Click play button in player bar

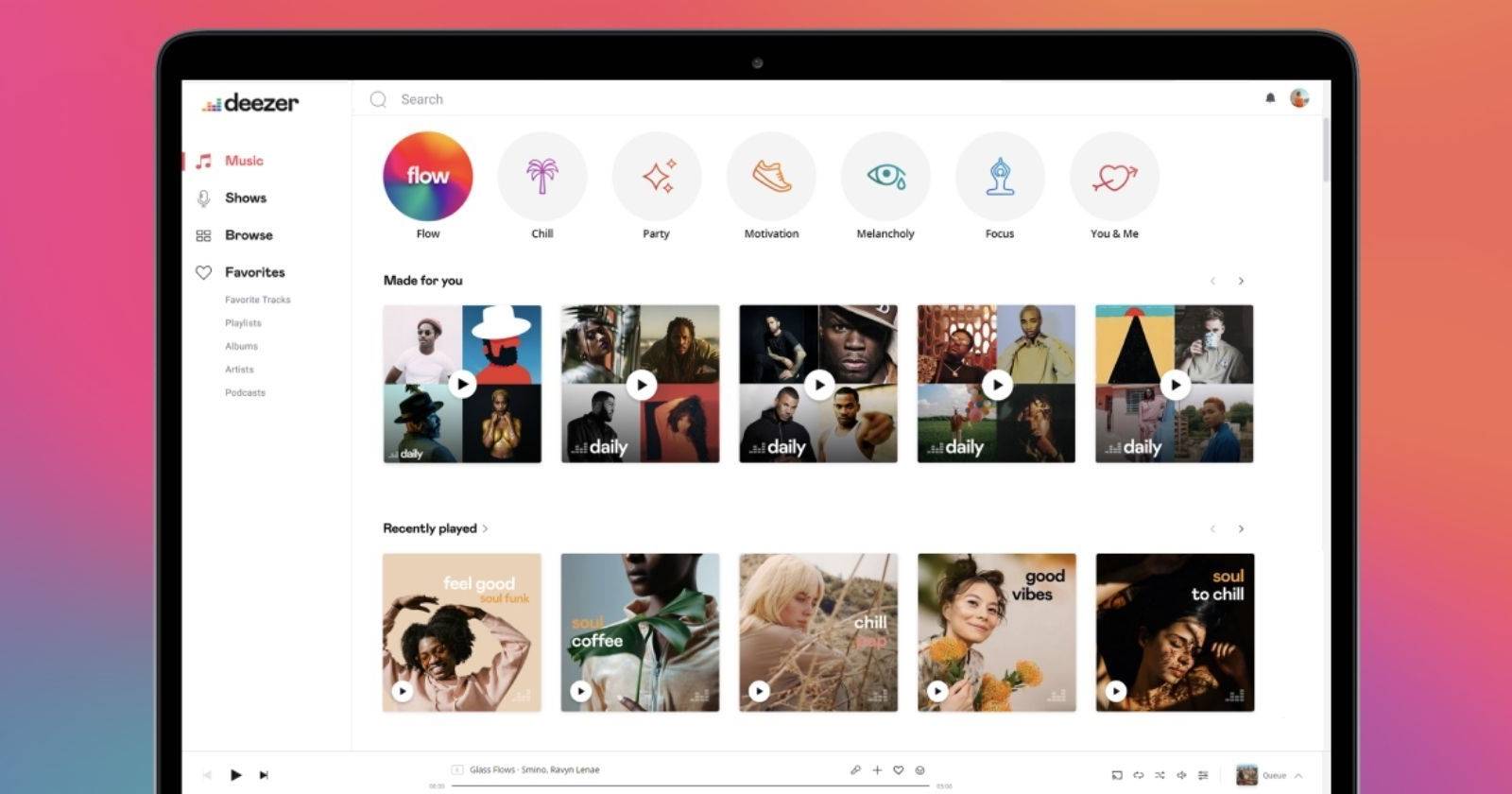(236, 775)
